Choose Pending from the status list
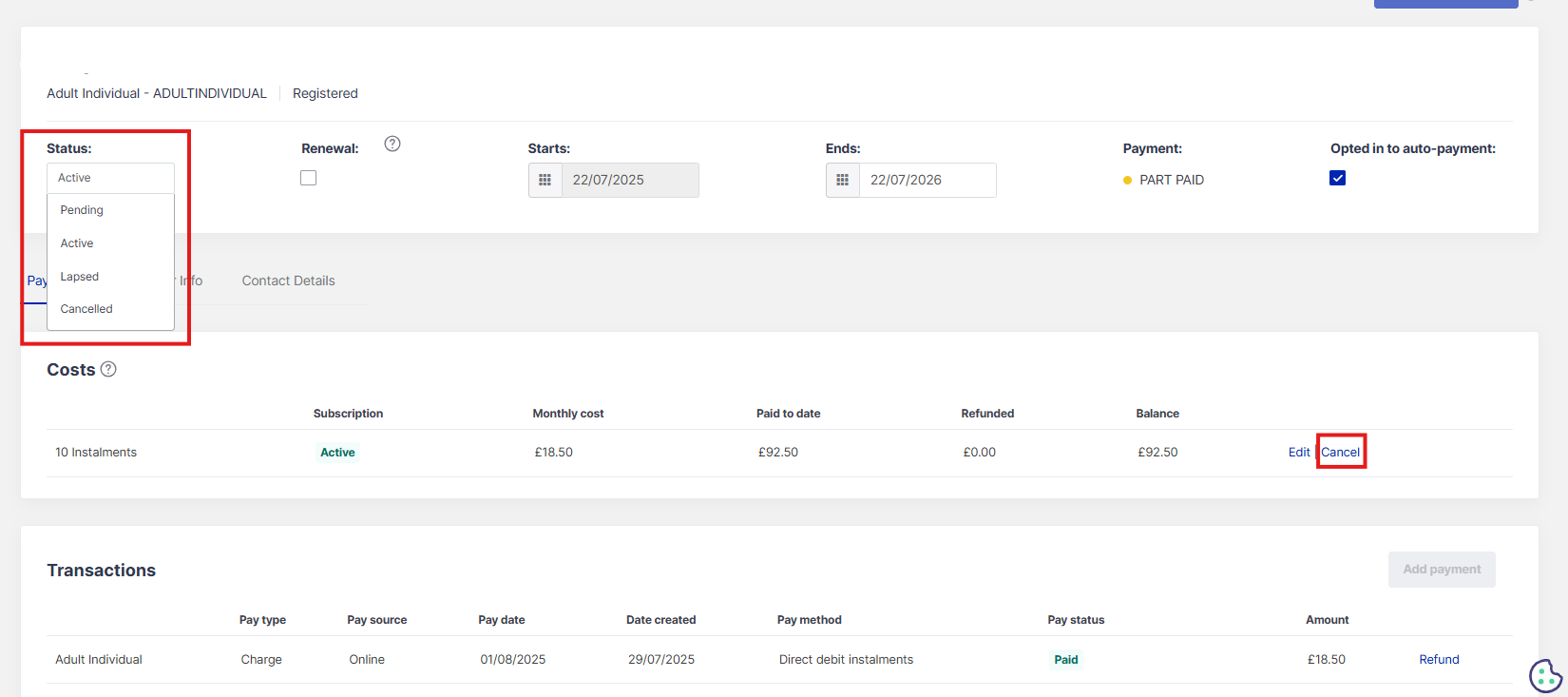 tap(82, 210)
